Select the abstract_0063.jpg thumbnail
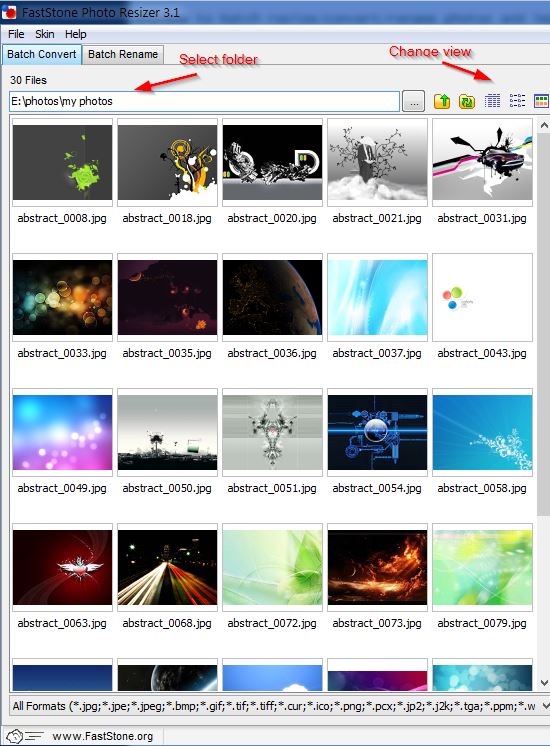Screen dimensions: 550x746 [62, 567]
